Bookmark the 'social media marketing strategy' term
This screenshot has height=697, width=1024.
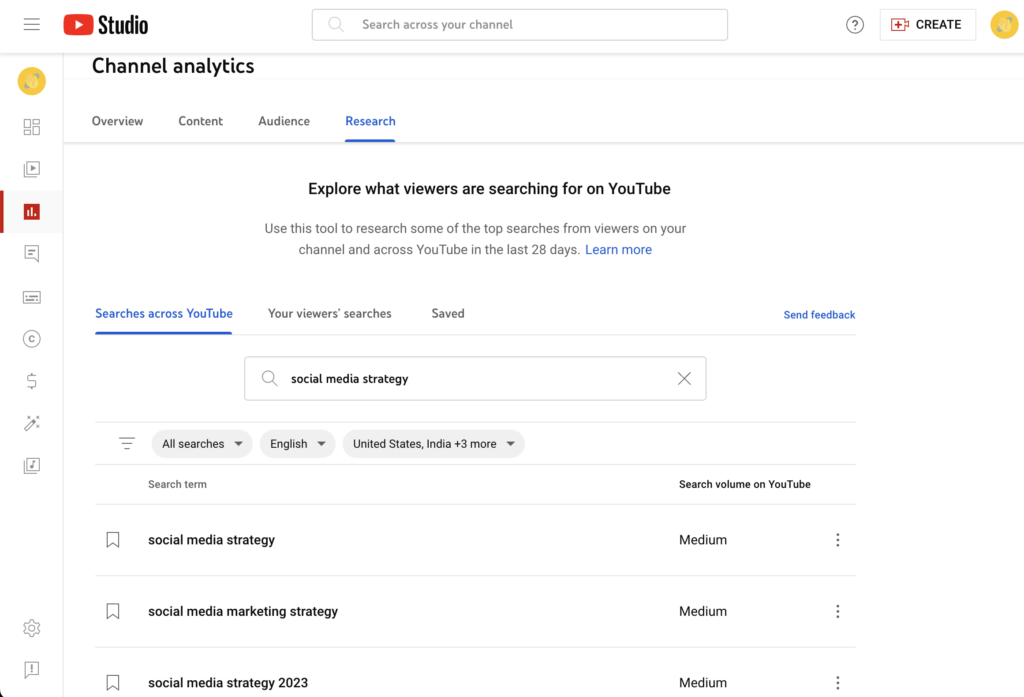click(x=113, y=611)
